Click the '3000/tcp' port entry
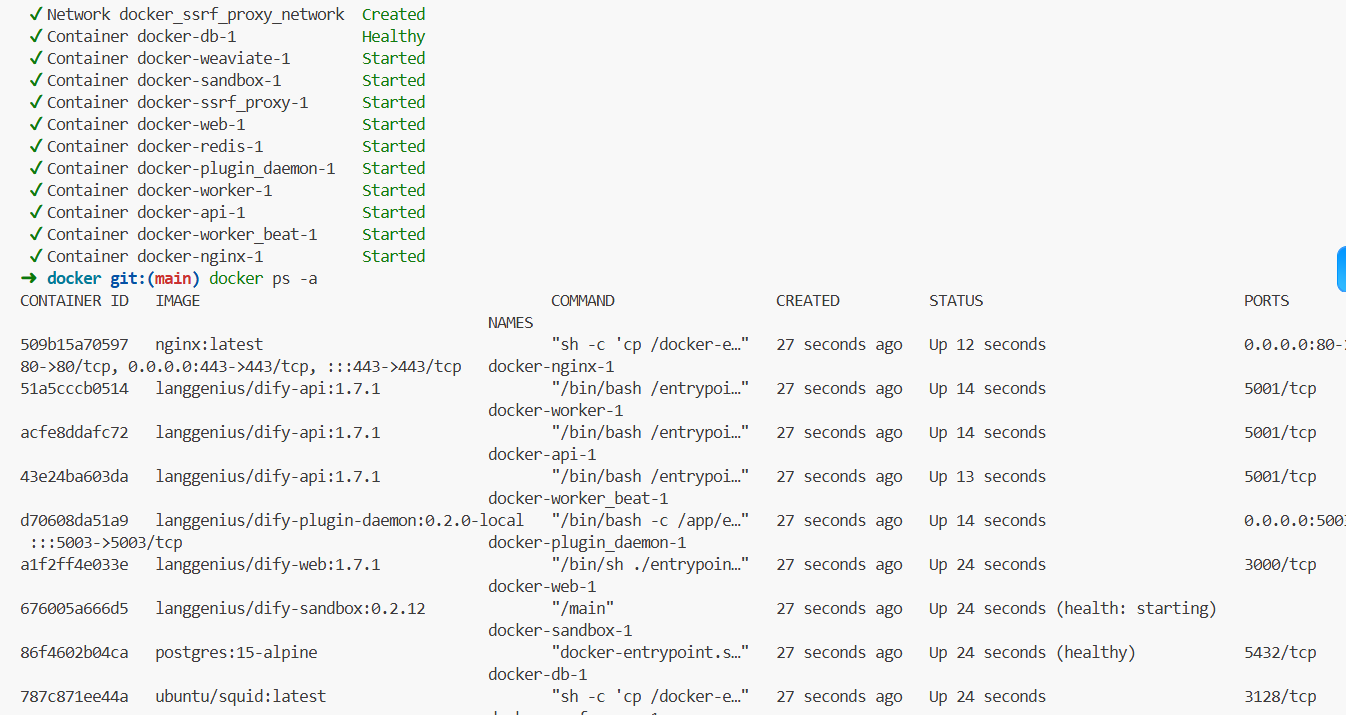This screenshot has width=1346, height=715. 1280,565
